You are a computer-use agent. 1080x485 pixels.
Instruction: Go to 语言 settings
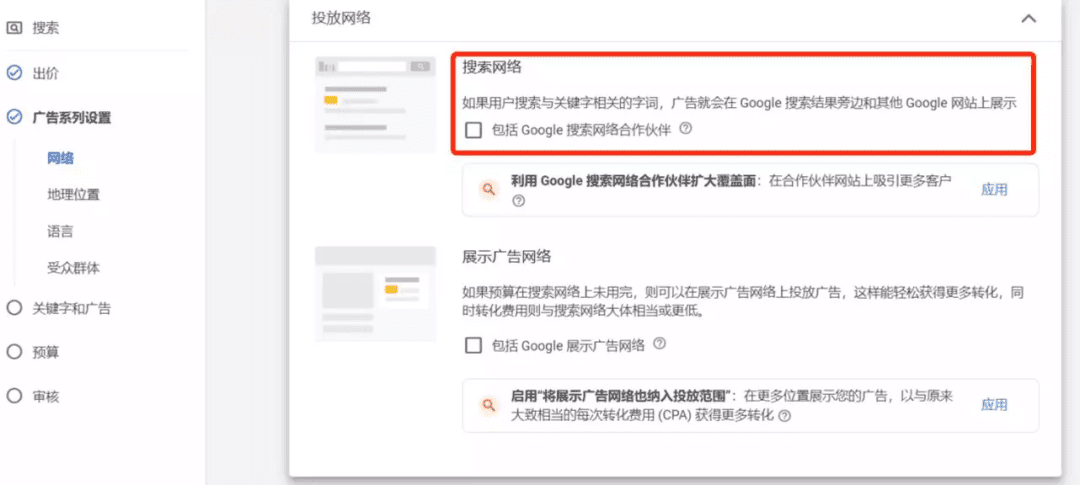pos(60,231)
